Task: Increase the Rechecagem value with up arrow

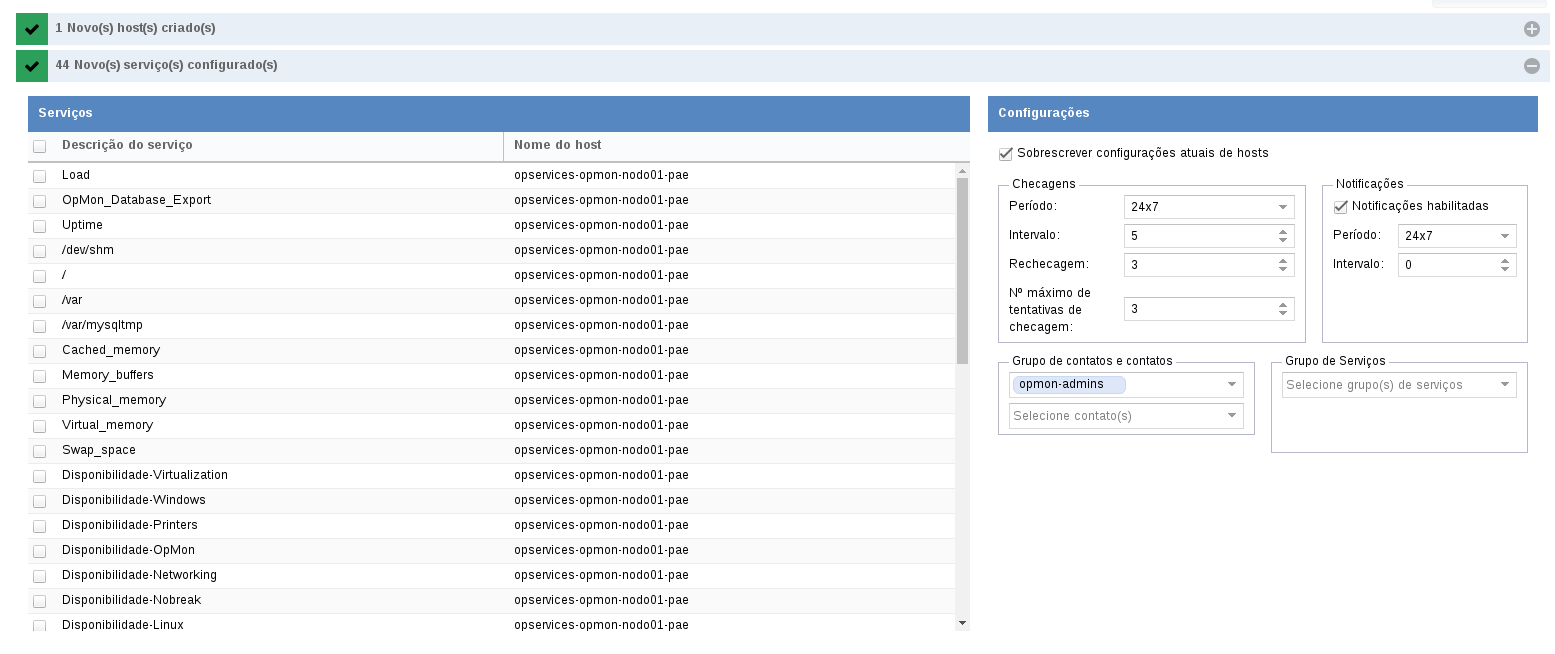Action: pos(1283,260)
